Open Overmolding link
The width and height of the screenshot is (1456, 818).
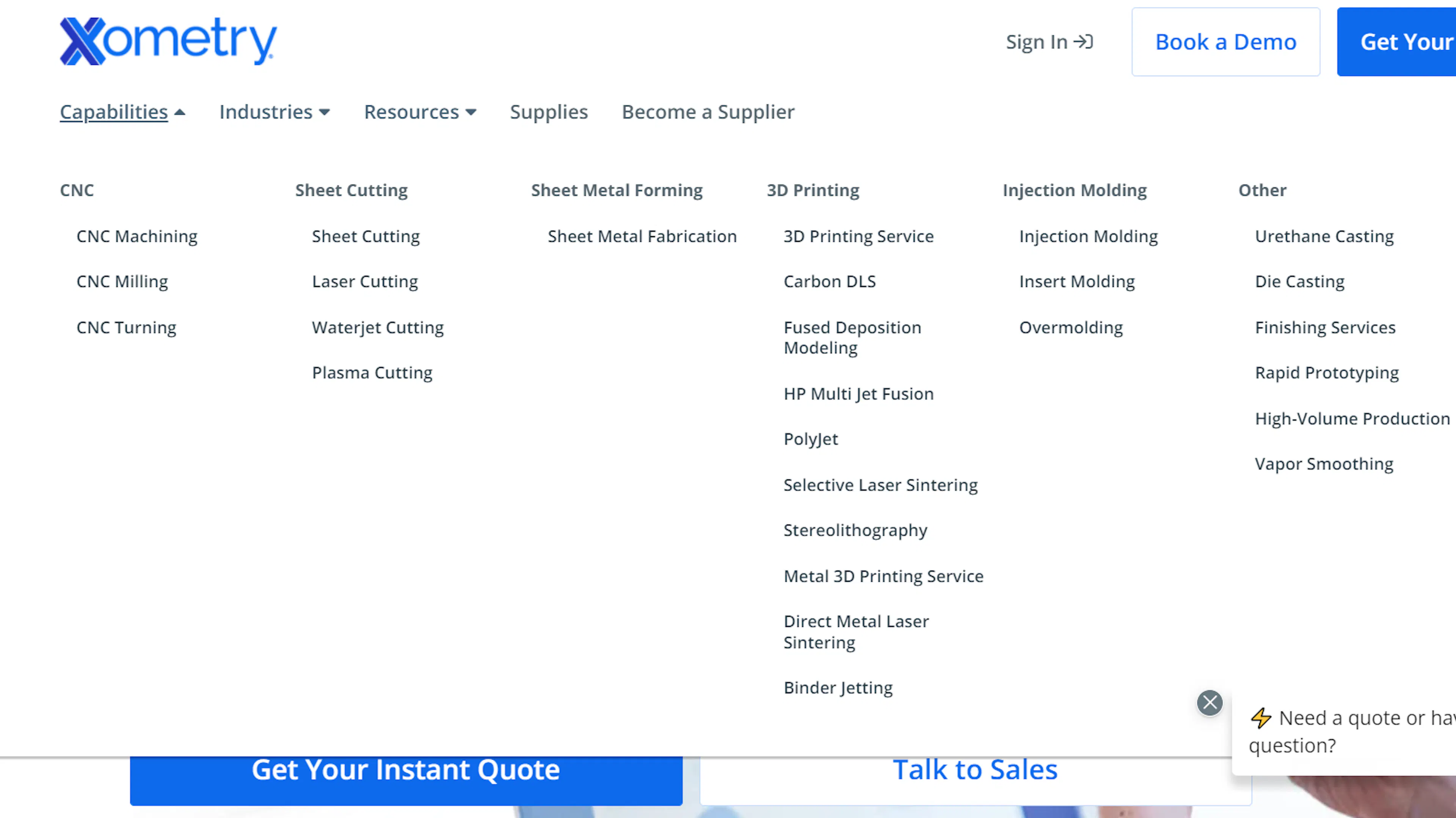click(1071, 327)
